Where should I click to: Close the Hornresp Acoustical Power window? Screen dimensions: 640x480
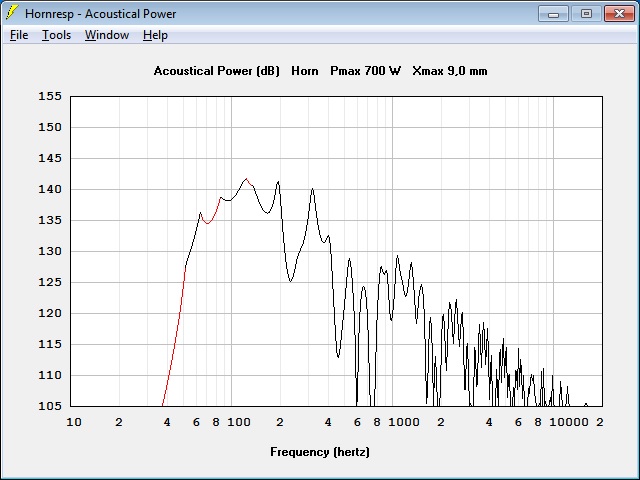pyautogui.click(x=619, y=14)
